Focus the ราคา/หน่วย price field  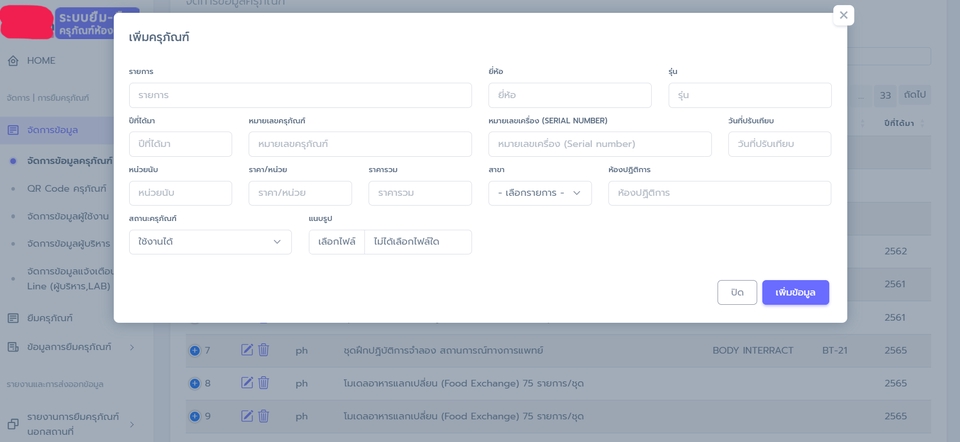[x=300, y=193]
